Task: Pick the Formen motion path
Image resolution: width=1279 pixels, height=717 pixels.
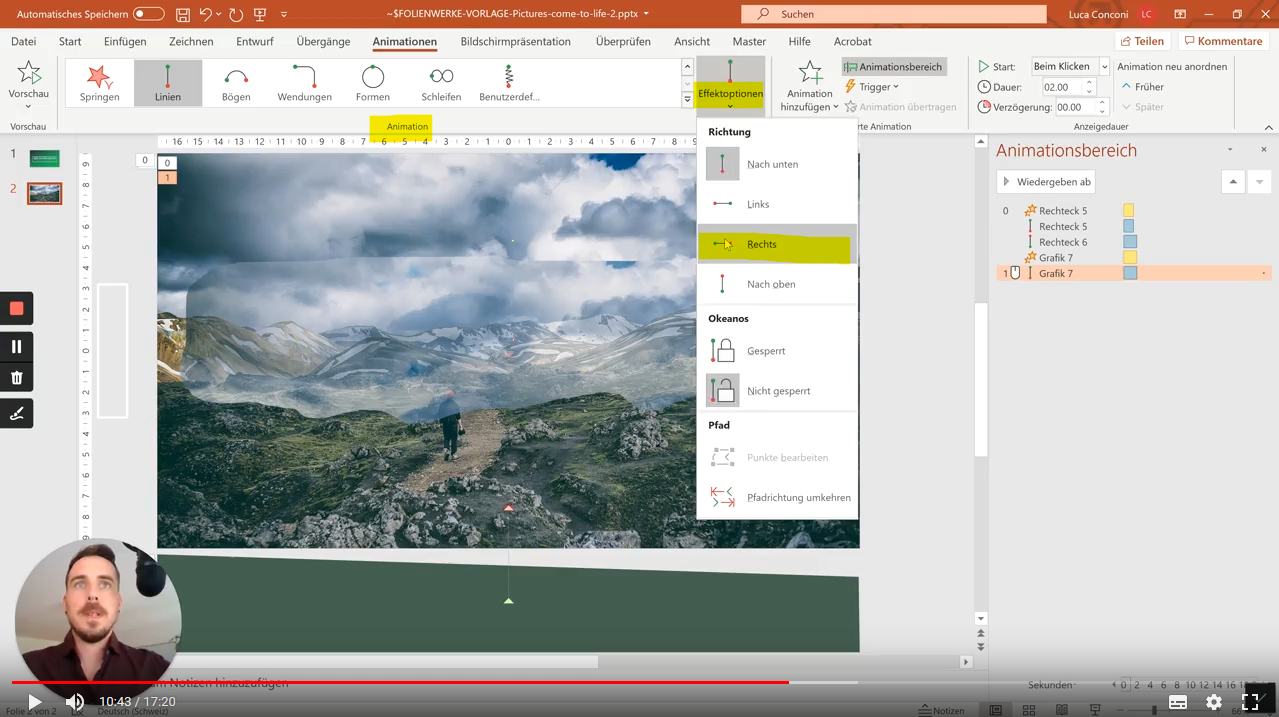Action: (x=373, y=83)
